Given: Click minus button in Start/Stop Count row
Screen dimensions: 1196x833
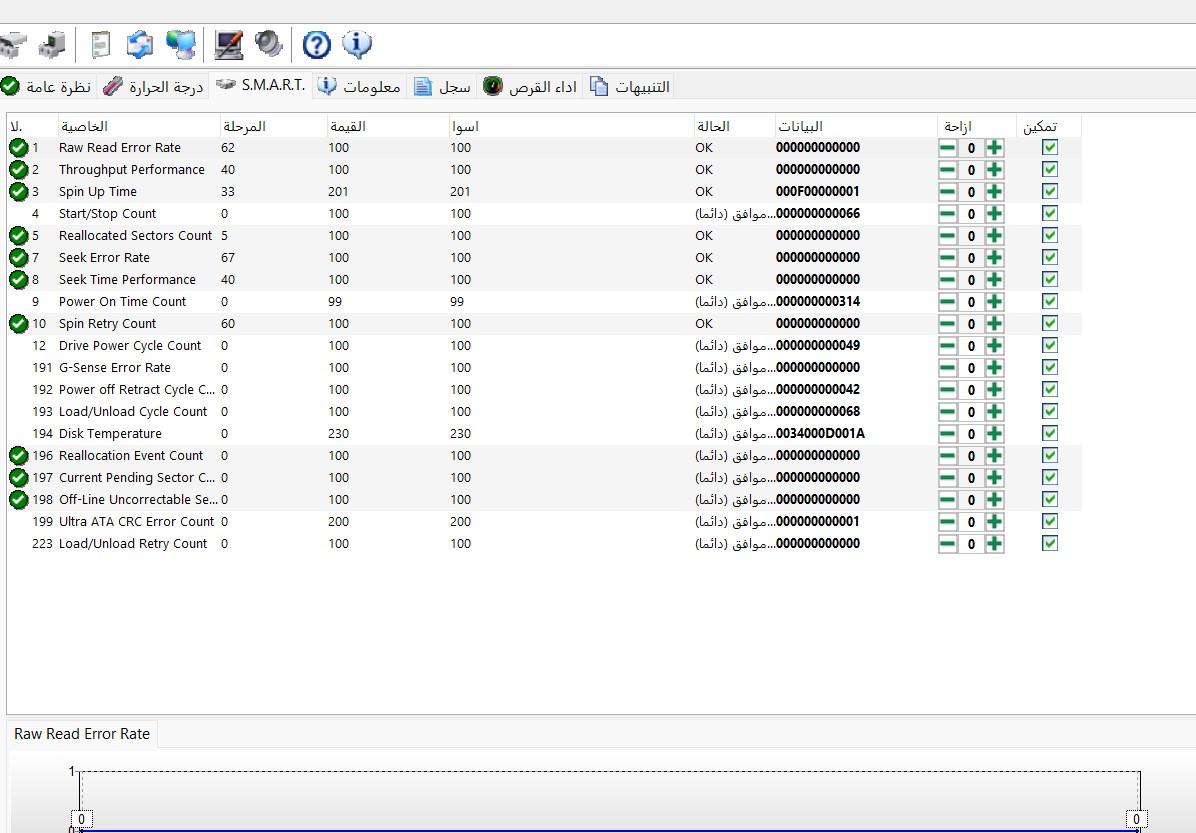Looking at the screenshot, I should coord(947,214).
